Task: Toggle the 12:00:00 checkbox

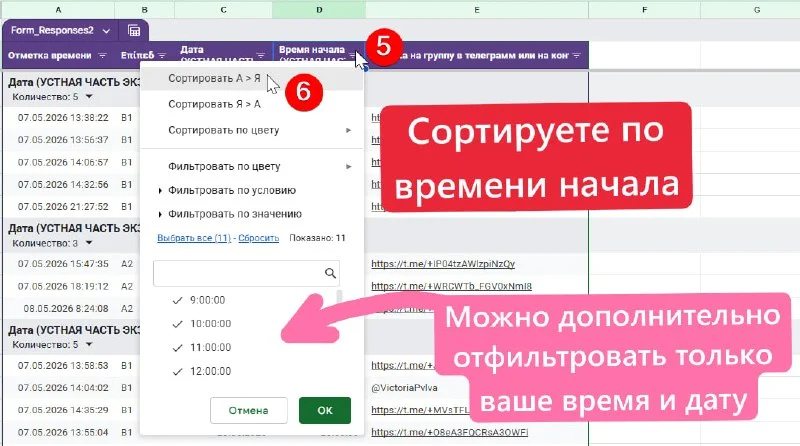Action: pos(178,371)
